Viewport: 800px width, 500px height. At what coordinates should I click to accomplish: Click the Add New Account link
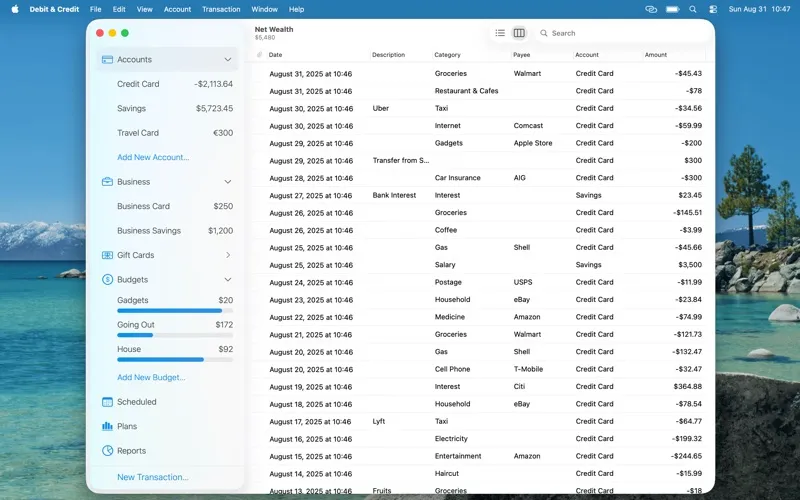(153, 157)
